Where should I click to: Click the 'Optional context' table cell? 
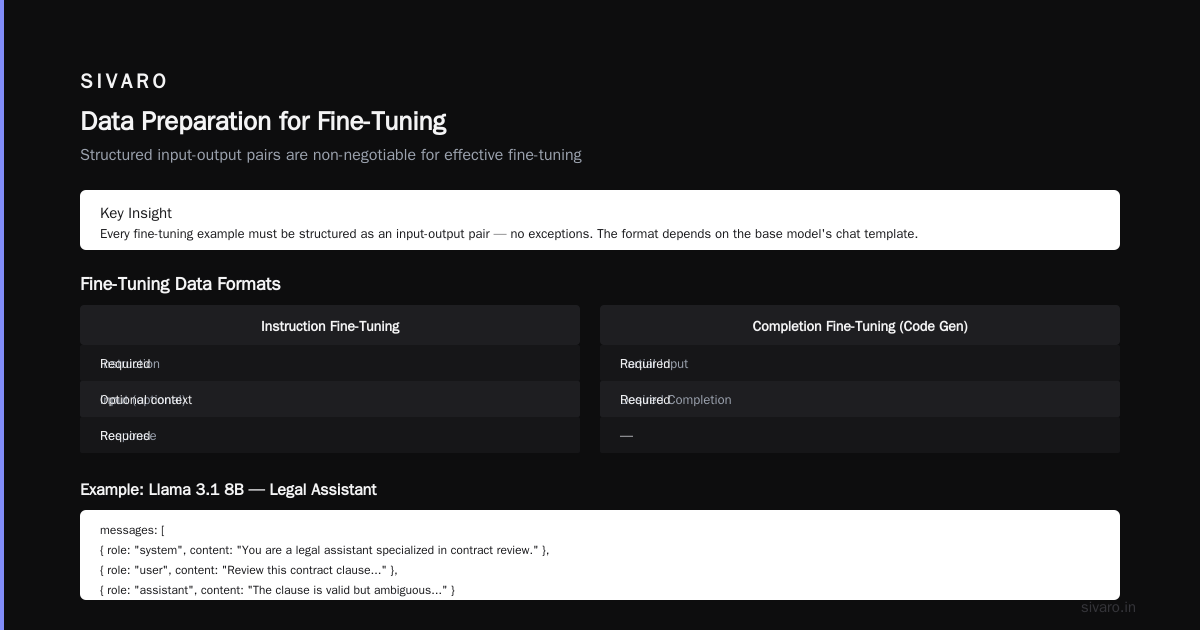(x=330, y=400)
